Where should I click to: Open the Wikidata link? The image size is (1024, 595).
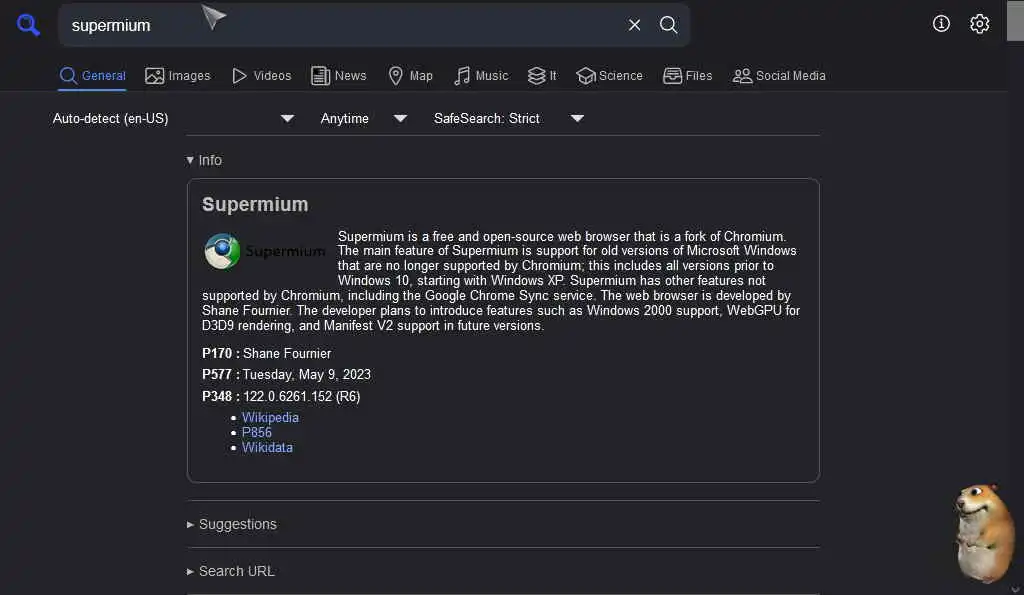coord(267,447)
